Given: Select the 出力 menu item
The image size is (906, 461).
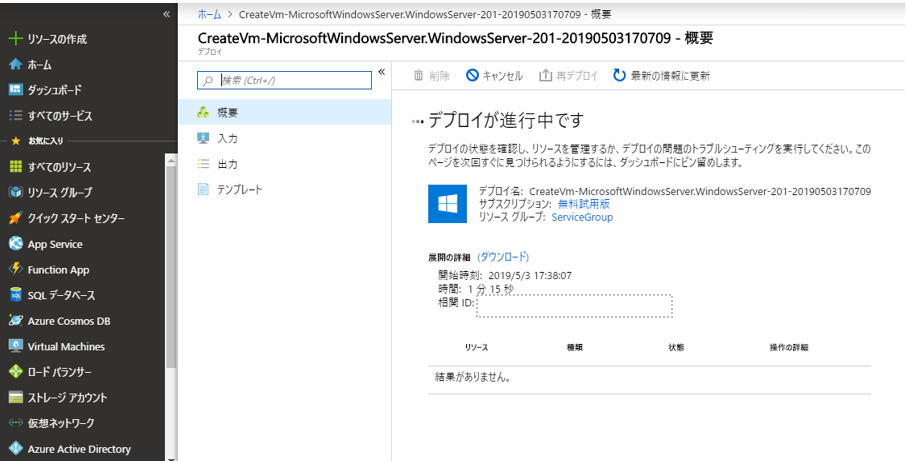Looking at the screenshot, I should click(x=285, y=164).
